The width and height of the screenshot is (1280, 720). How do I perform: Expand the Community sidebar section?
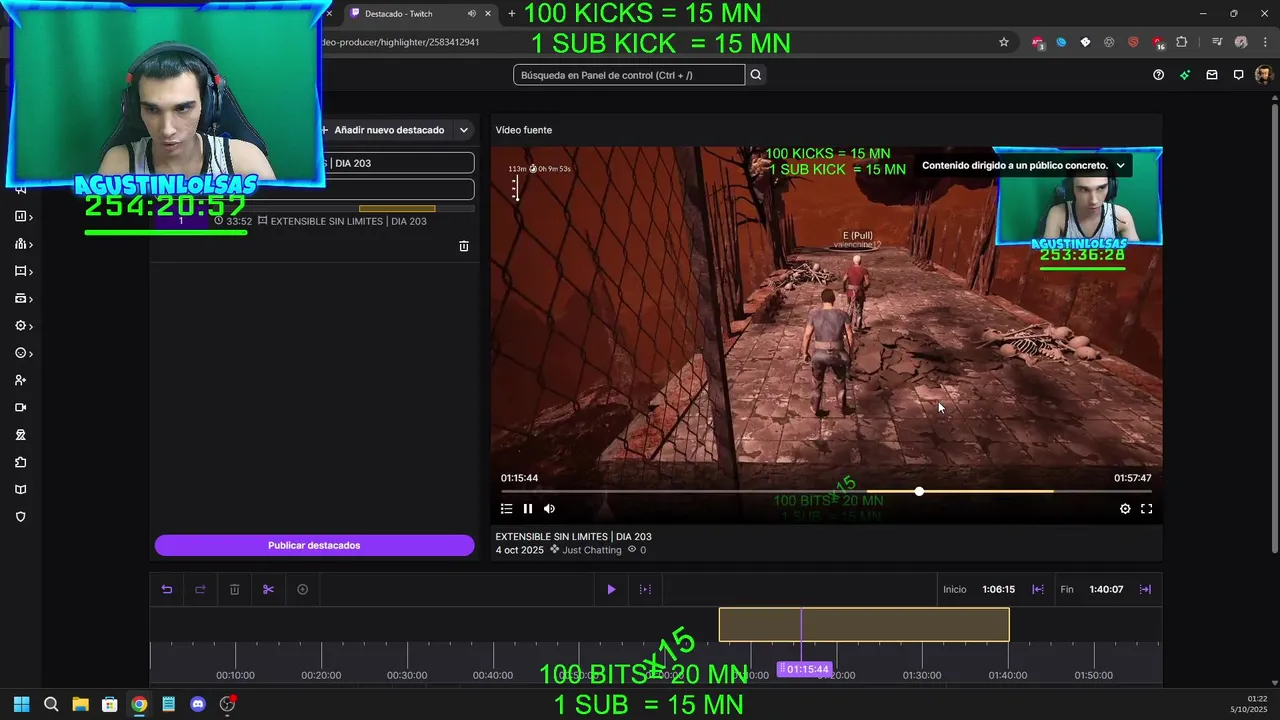point(22,244)
